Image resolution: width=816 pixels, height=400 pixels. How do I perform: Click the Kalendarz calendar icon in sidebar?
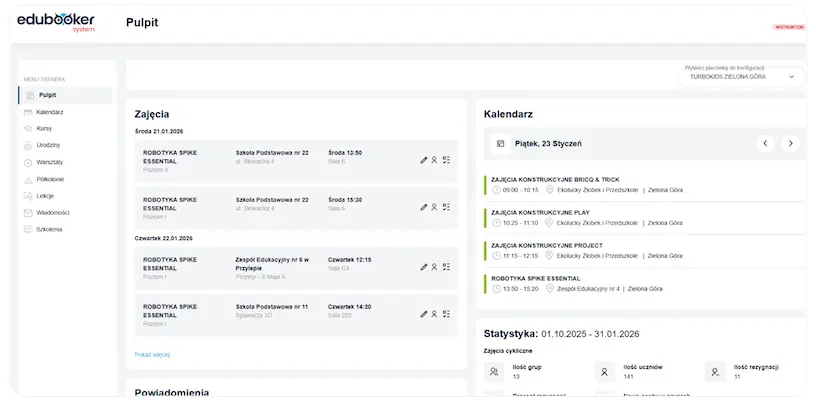[28, 112]
